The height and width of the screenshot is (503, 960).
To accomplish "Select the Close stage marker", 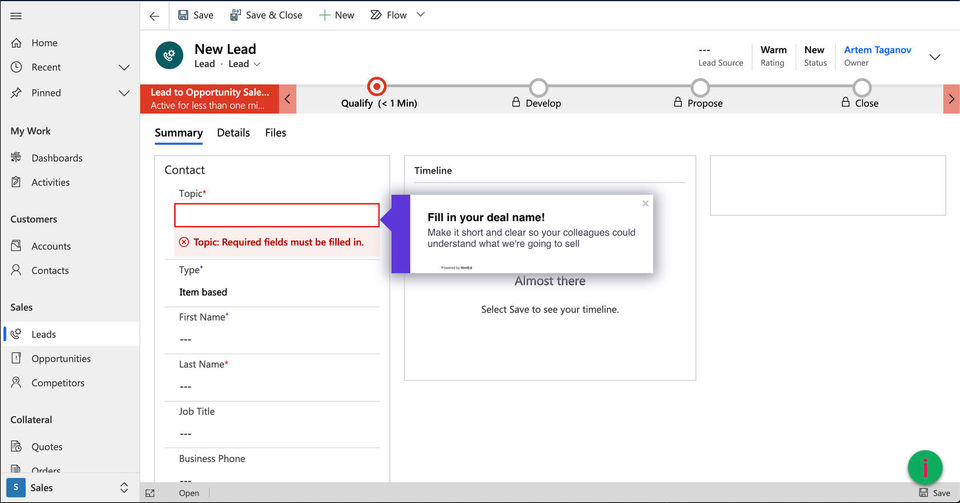I will click(x=861, y=88).
